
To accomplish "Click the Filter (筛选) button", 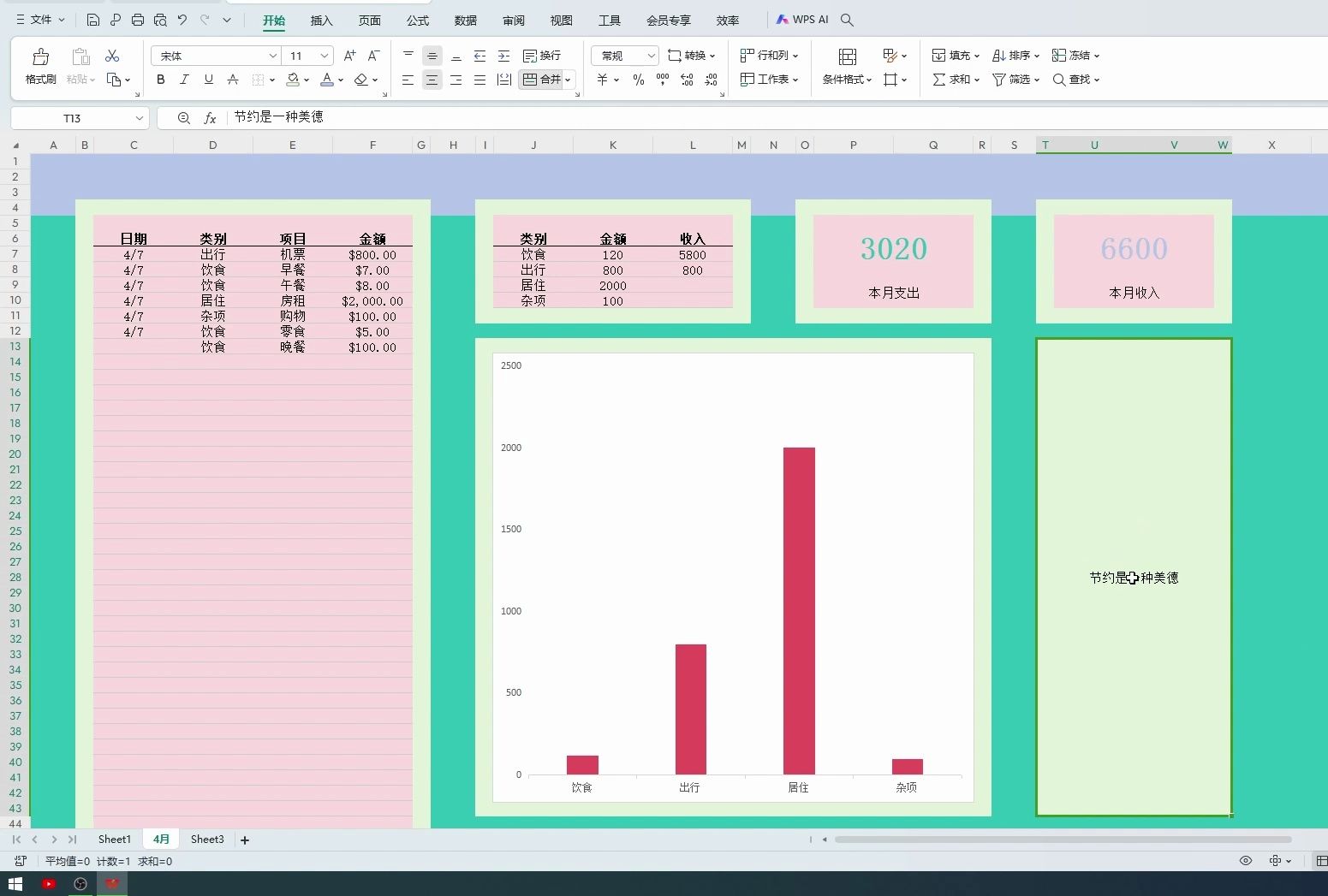I will pos(1015,80).
